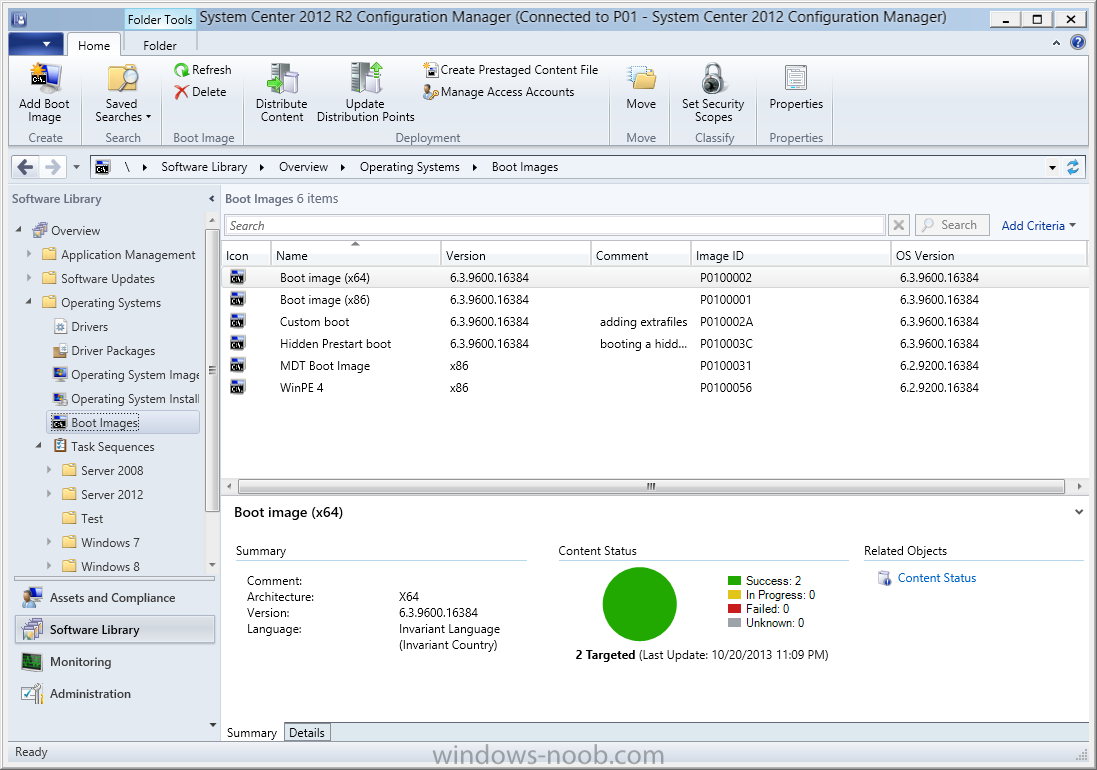This screenshot has height=770, width=1097.
Task: Sort by the Version column header
Action: [x=516, y=255]
